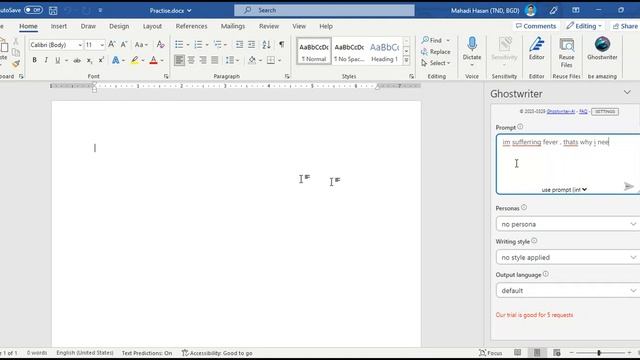The width and height of the screenshot is (640, 360).
Task: Open text effects and typography
Action: [116, 60]
